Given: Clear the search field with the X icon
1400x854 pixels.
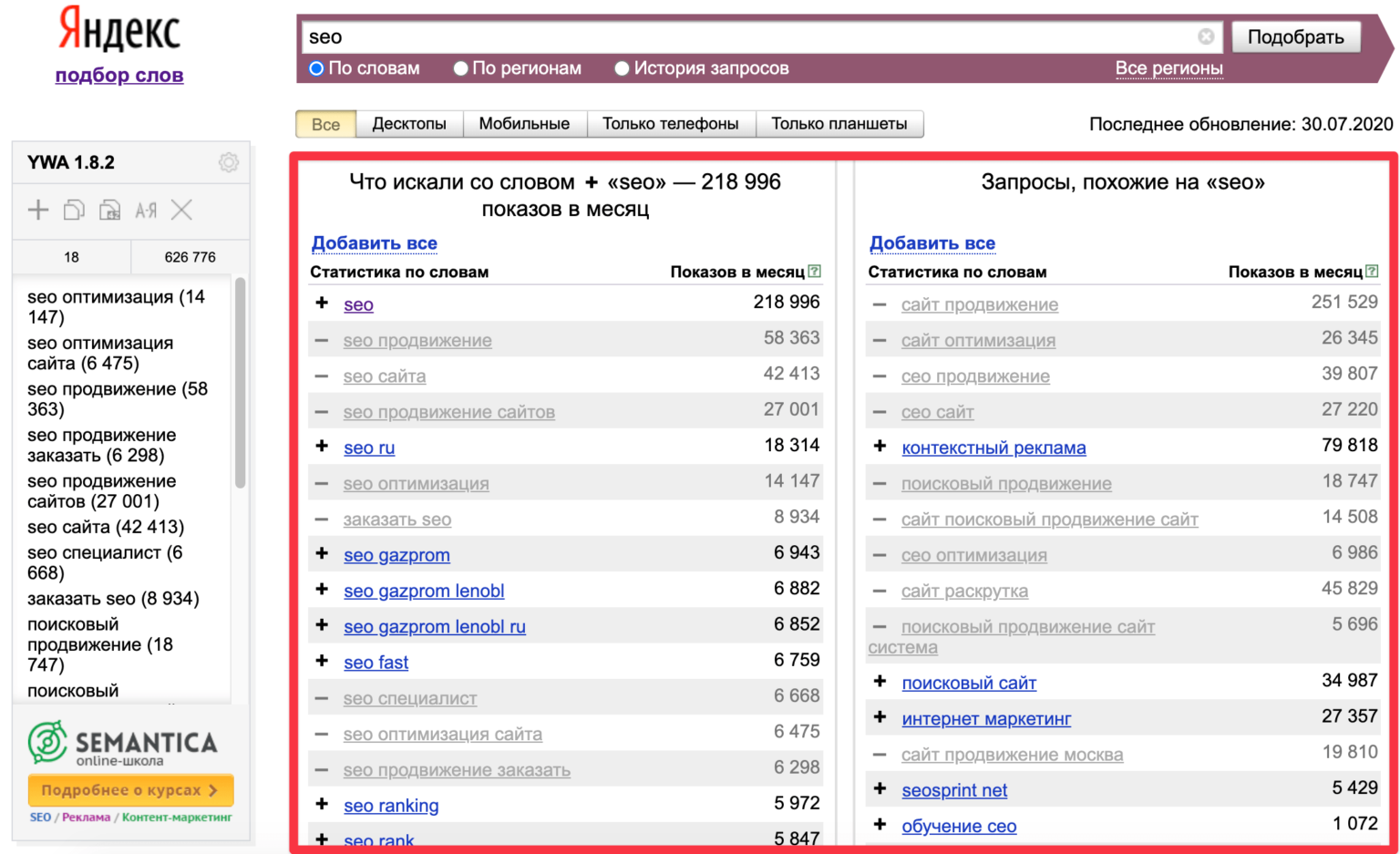Looking at the screenshot, I should (1206, 36).
